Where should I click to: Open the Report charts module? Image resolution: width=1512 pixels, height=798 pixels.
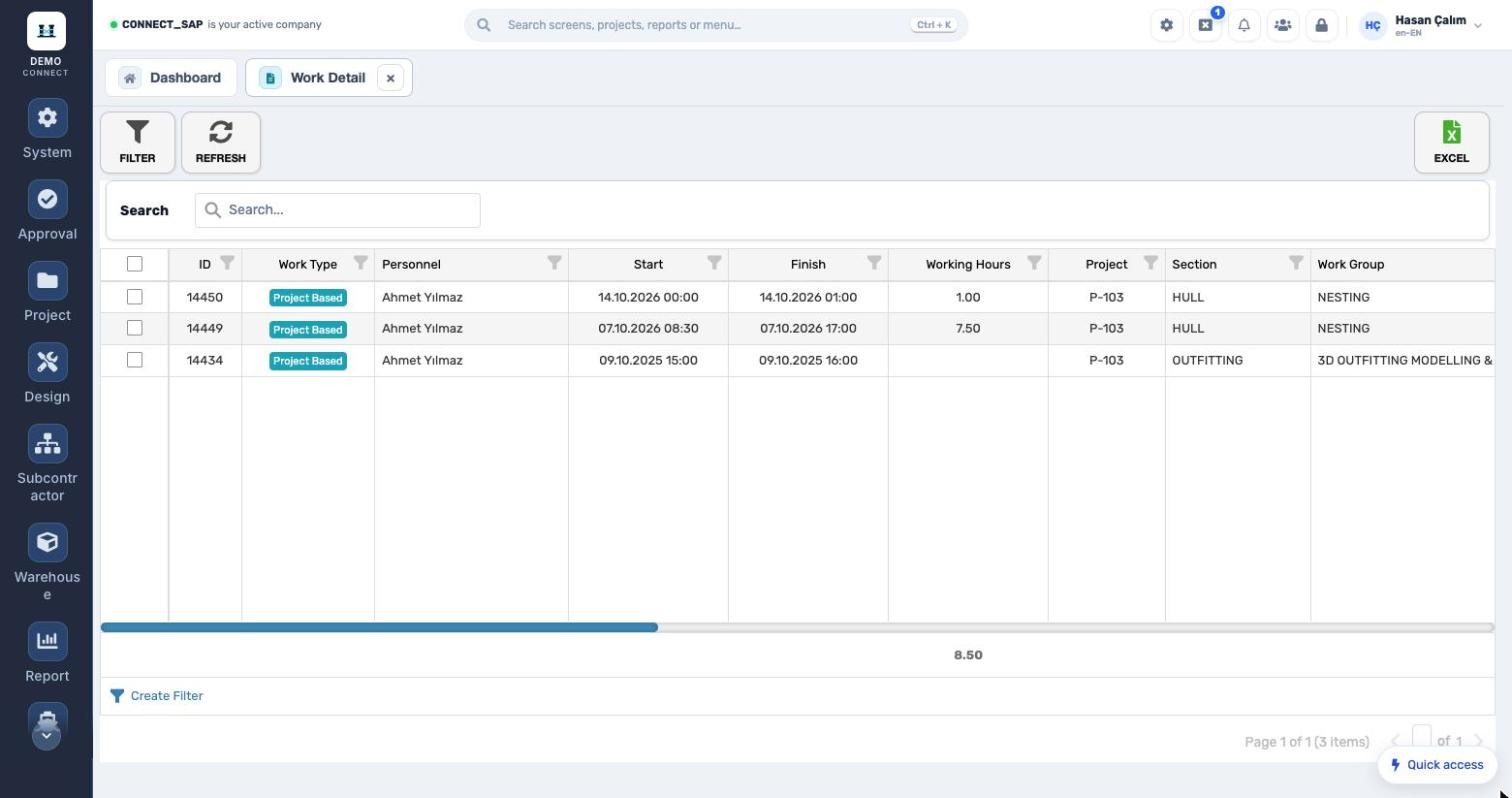(47, 652)
